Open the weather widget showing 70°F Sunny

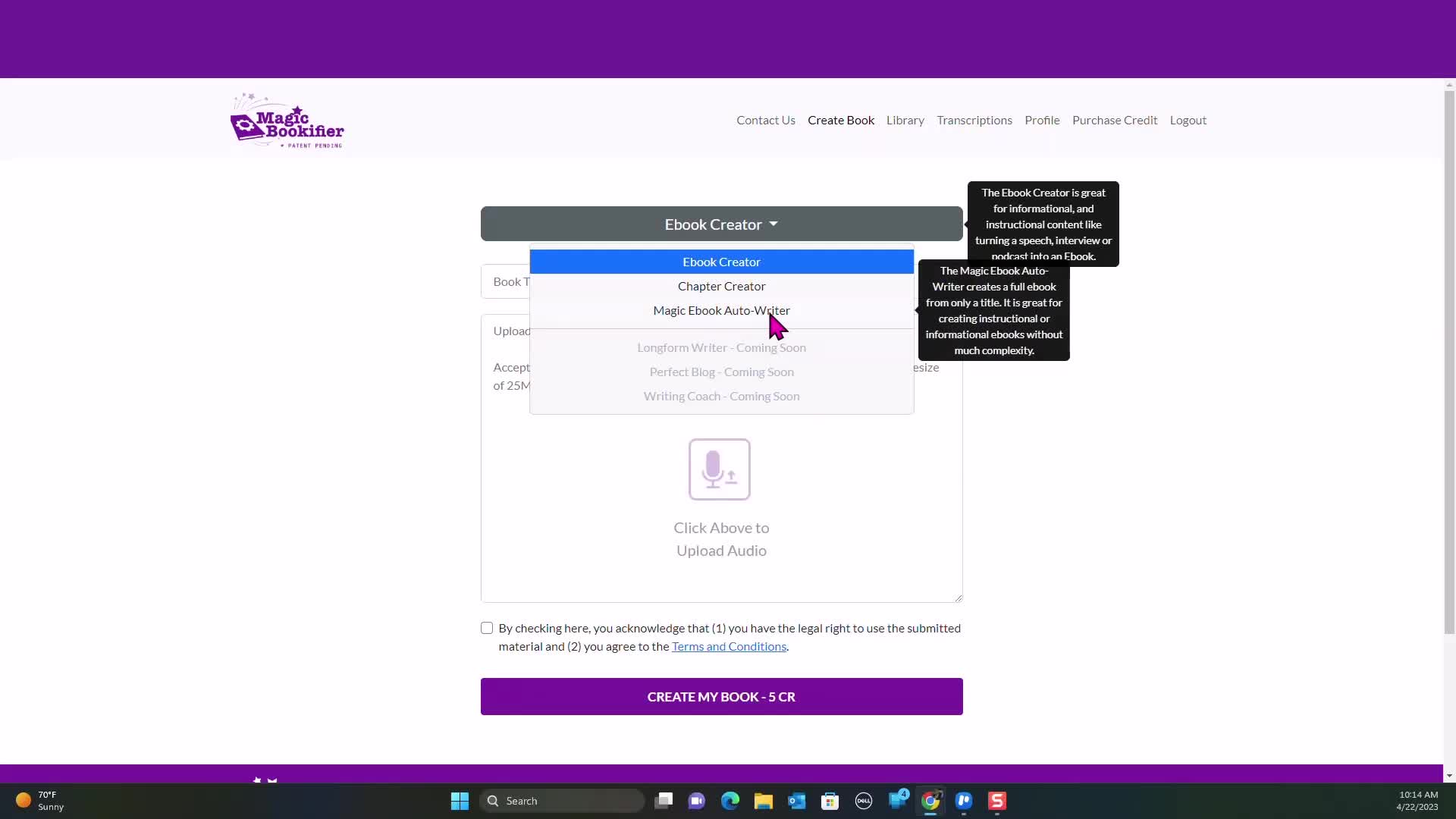[40, 801]
